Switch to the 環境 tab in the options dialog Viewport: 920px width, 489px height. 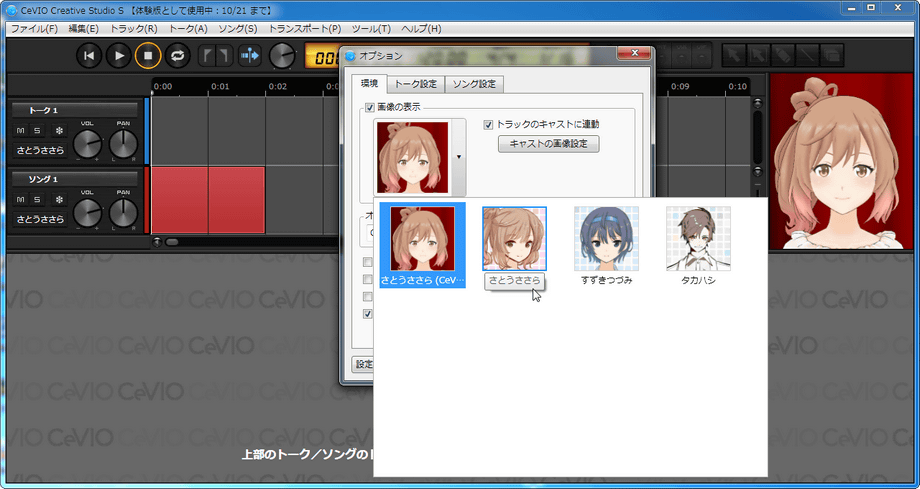point(369,83)
